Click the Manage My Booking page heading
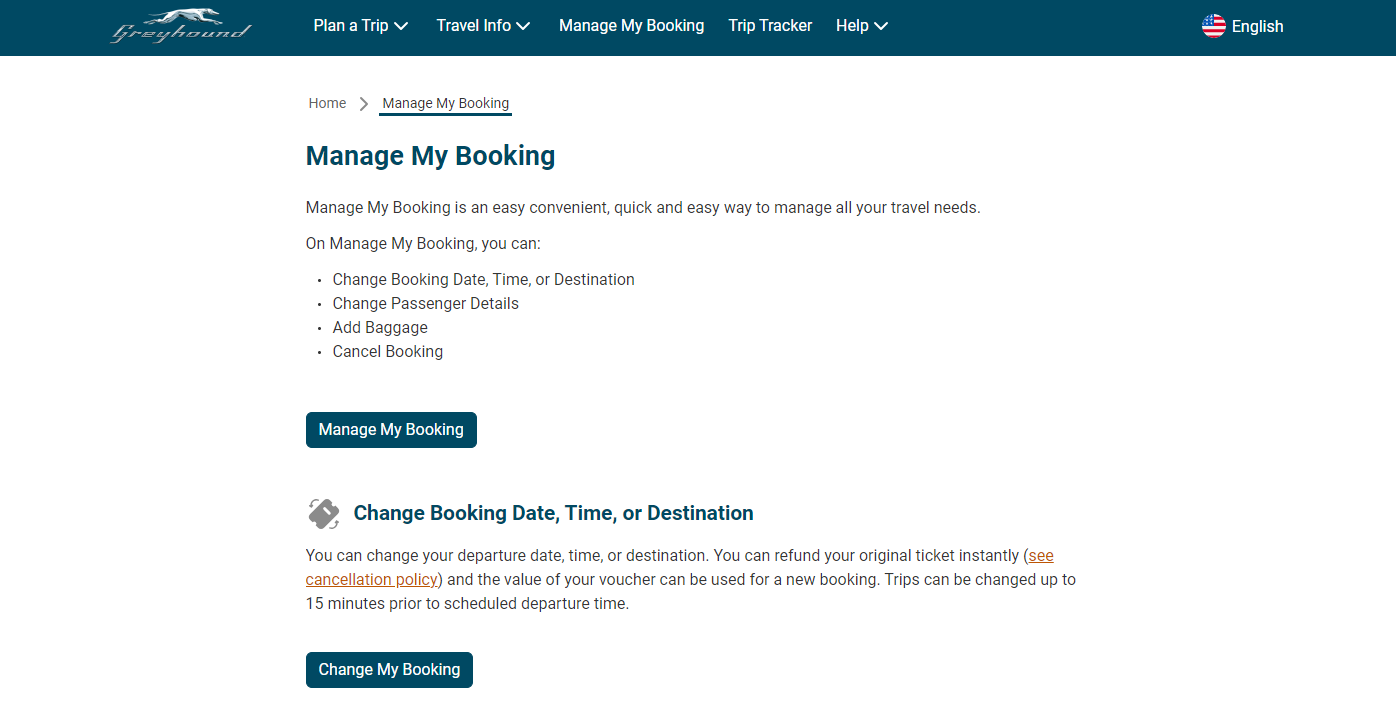1396x703 pixels. coord(430,156)
